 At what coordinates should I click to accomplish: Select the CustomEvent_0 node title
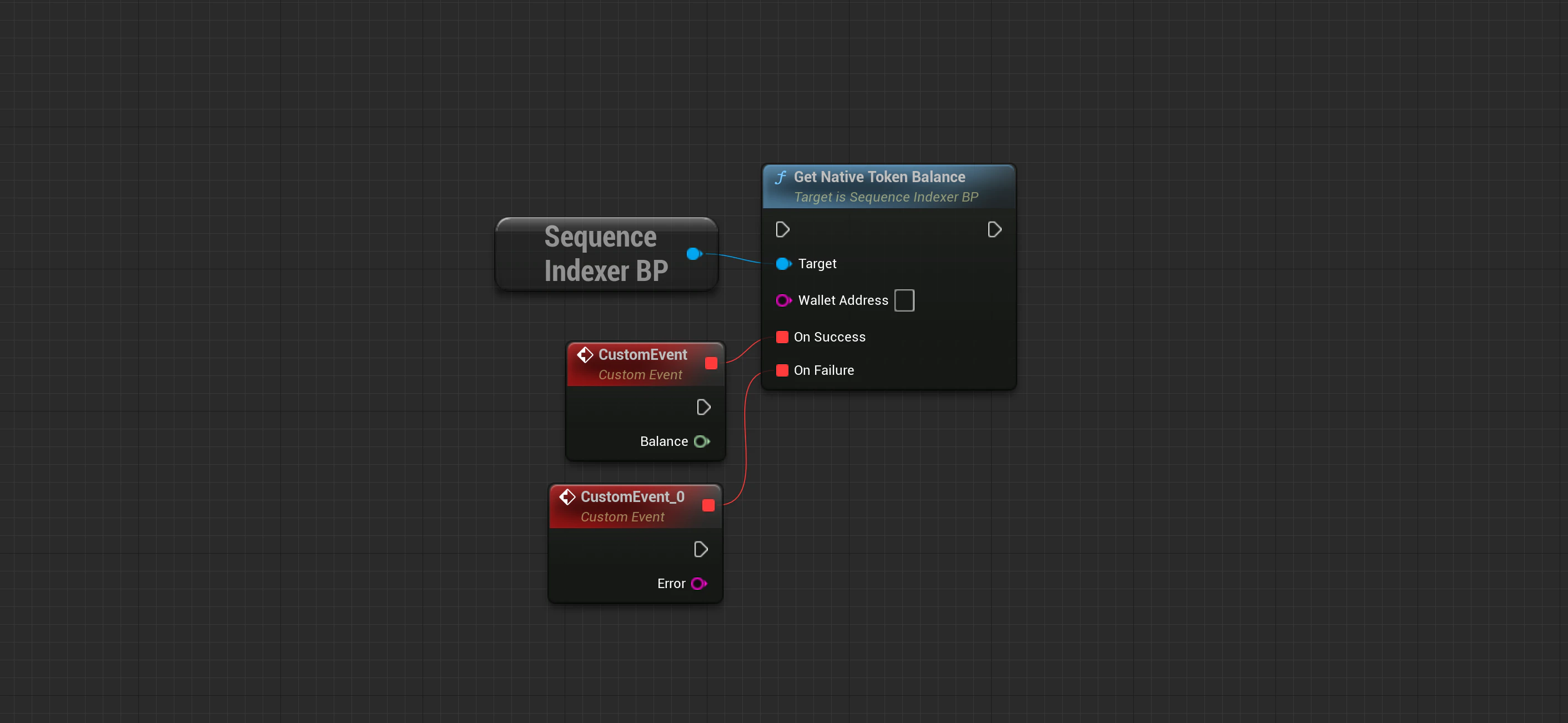[x=632, y=496]
